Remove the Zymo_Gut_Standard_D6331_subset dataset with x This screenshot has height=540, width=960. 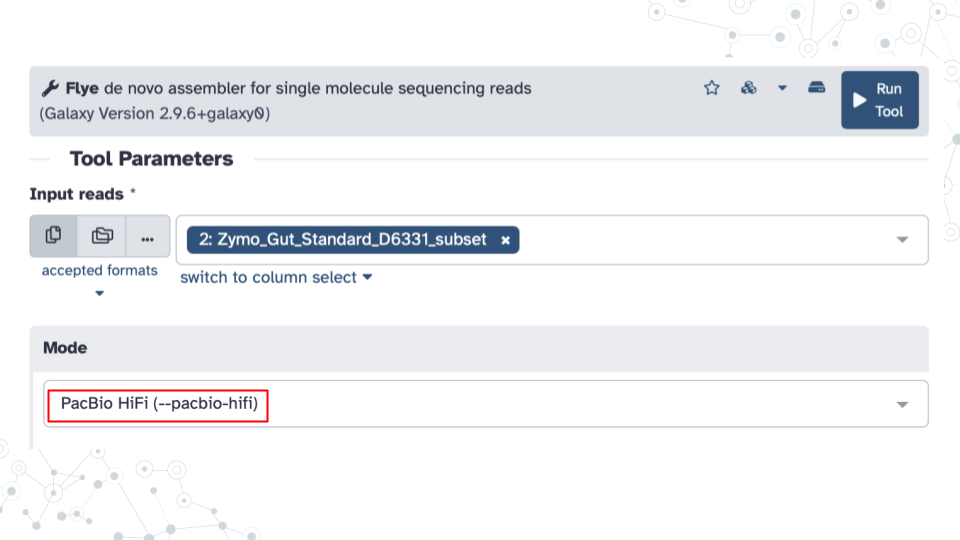506,240
